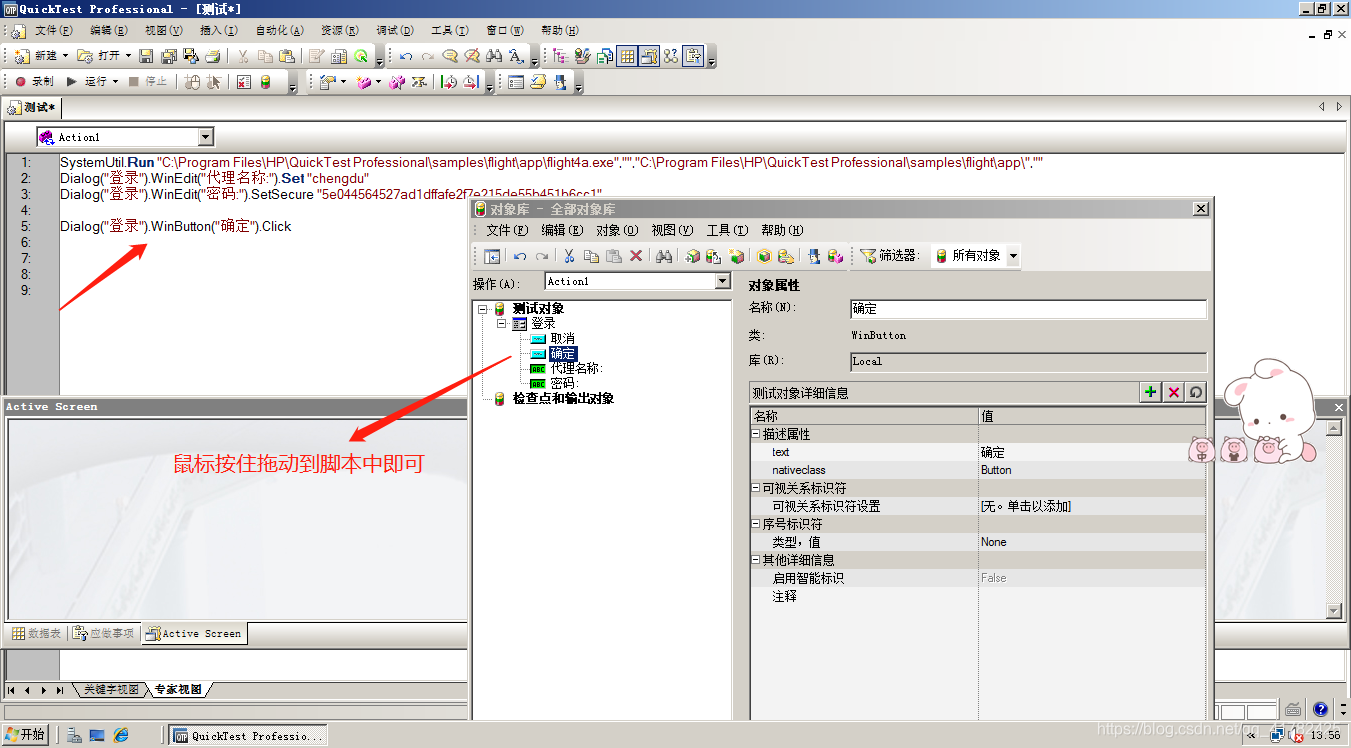
Task: Open 工具(T) menu in Object Repository
Action: (727, 230)
